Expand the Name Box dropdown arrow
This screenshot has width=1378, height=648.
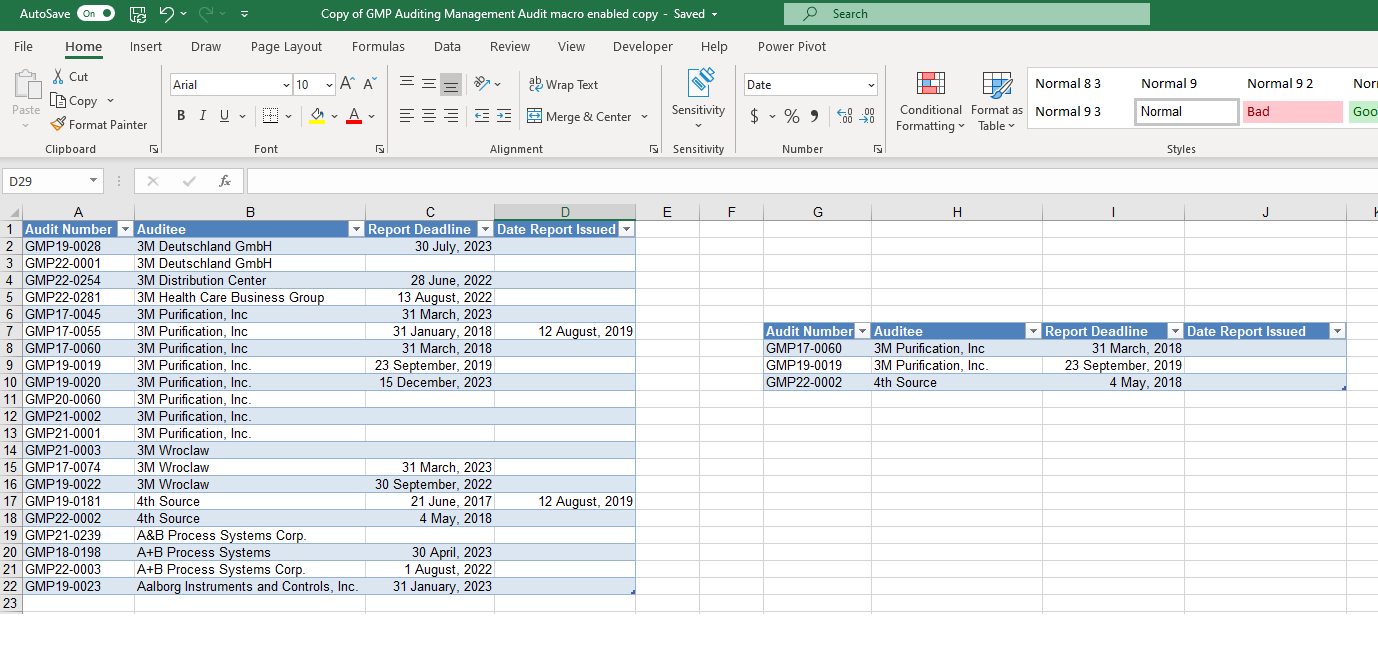(x=94, y=181)
